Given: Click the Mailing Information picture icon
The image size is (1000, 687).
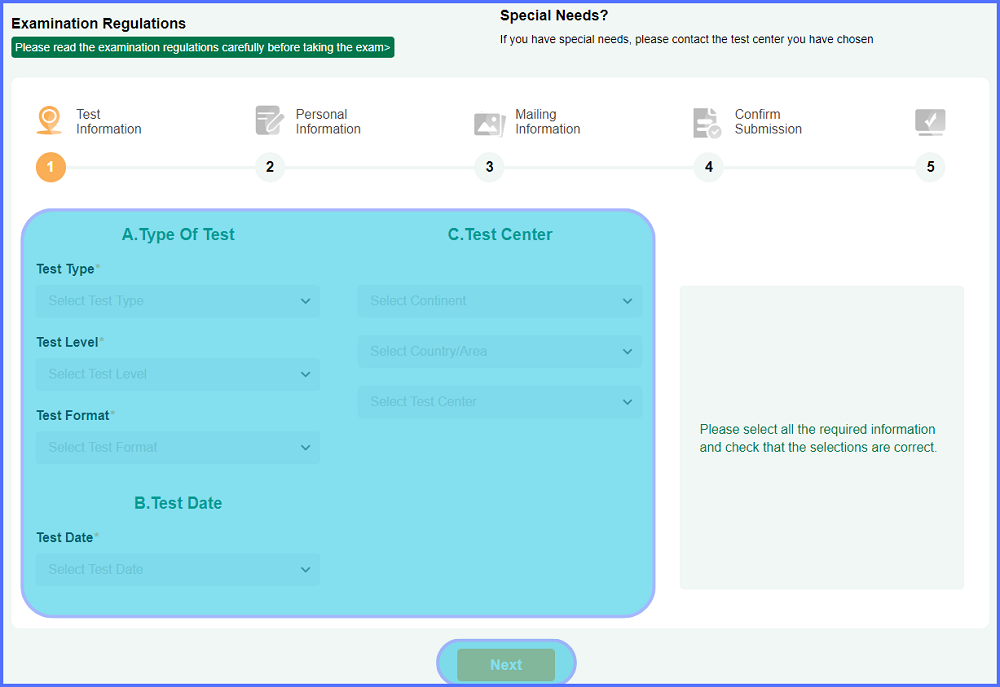Looking at the screenshot, I should [489, 123].
